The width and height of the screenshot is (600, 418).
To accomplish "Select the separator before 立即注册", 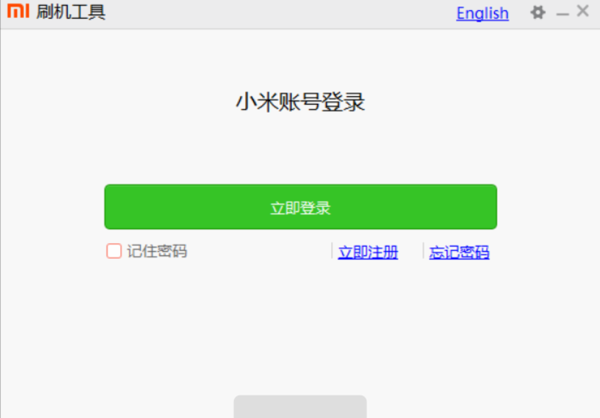I will tap(332, 251).
